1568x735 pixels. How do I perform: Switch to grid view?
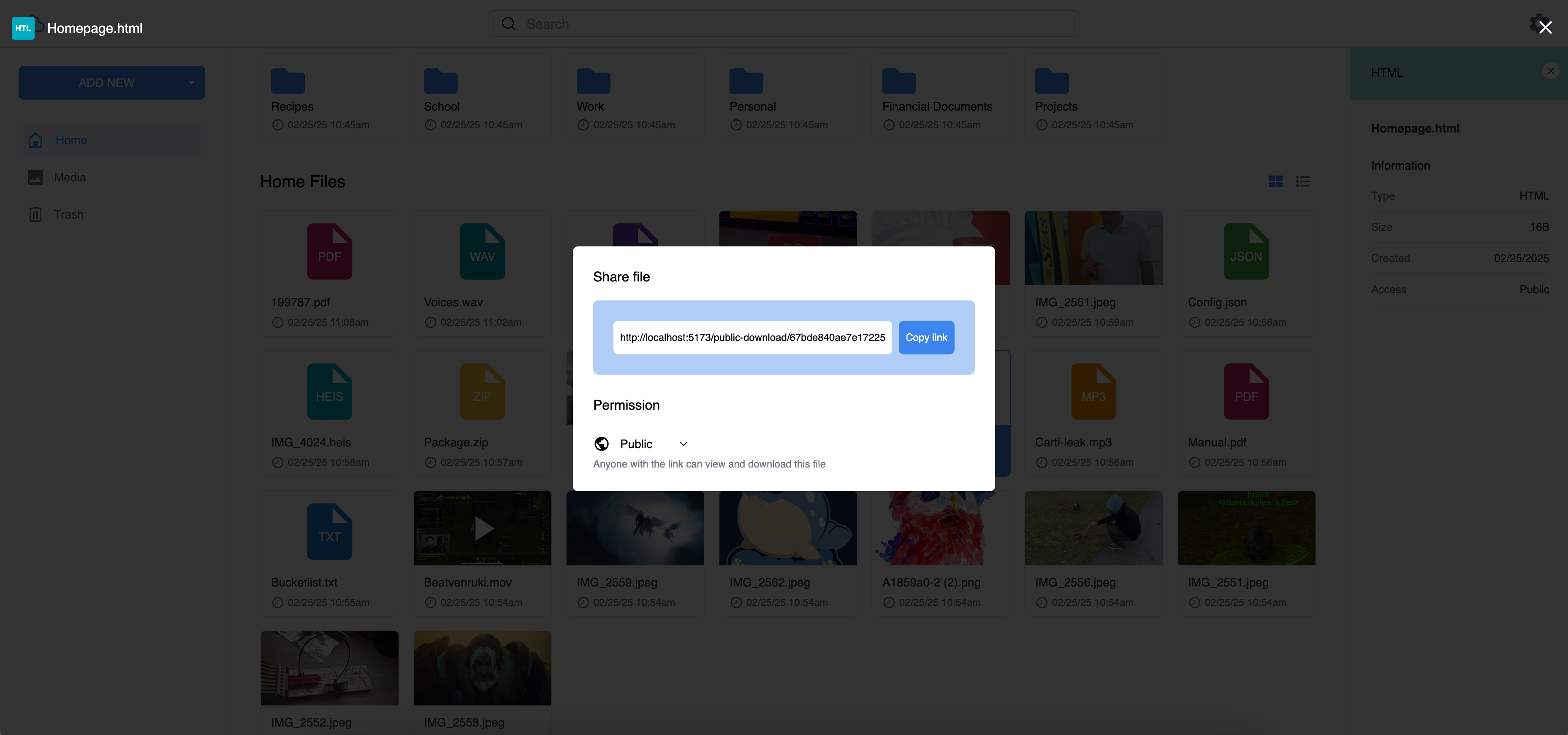[x=1276, y=181]
